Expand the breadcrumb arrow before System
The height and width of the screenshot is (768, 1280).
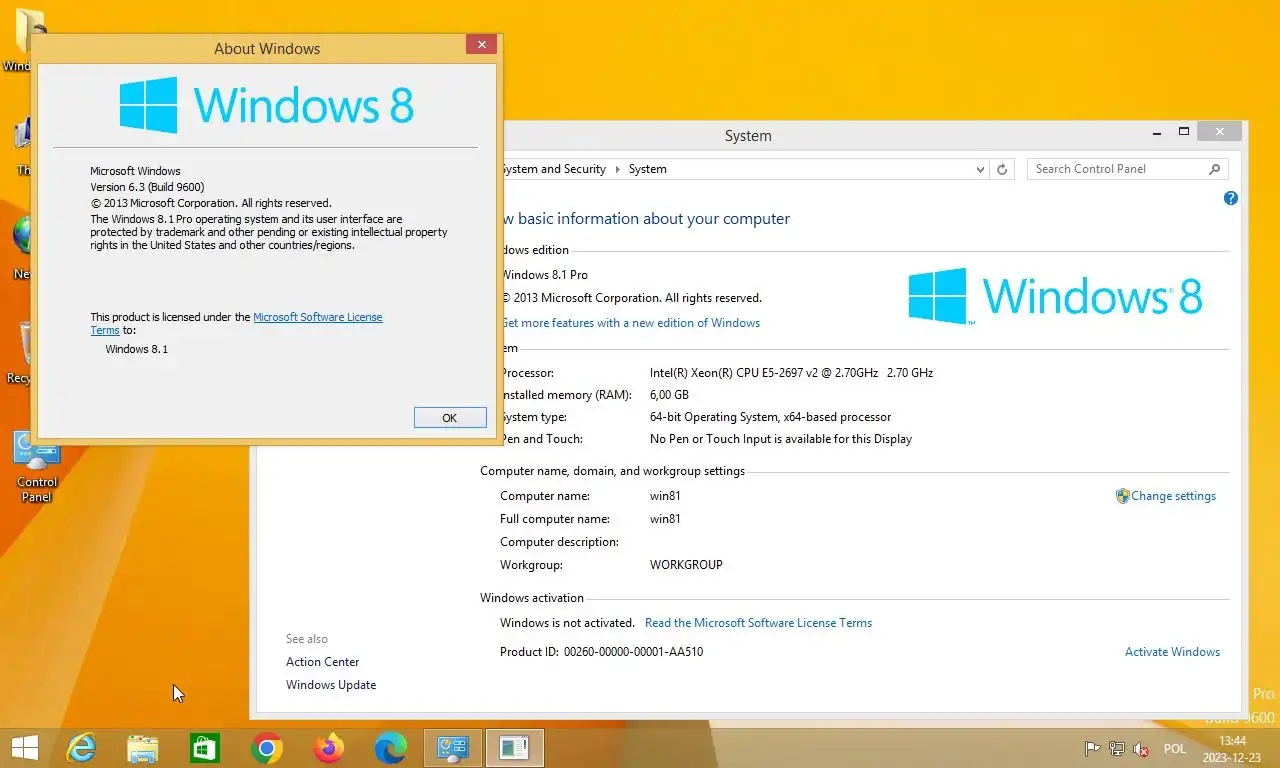click(x=617, y=169)
